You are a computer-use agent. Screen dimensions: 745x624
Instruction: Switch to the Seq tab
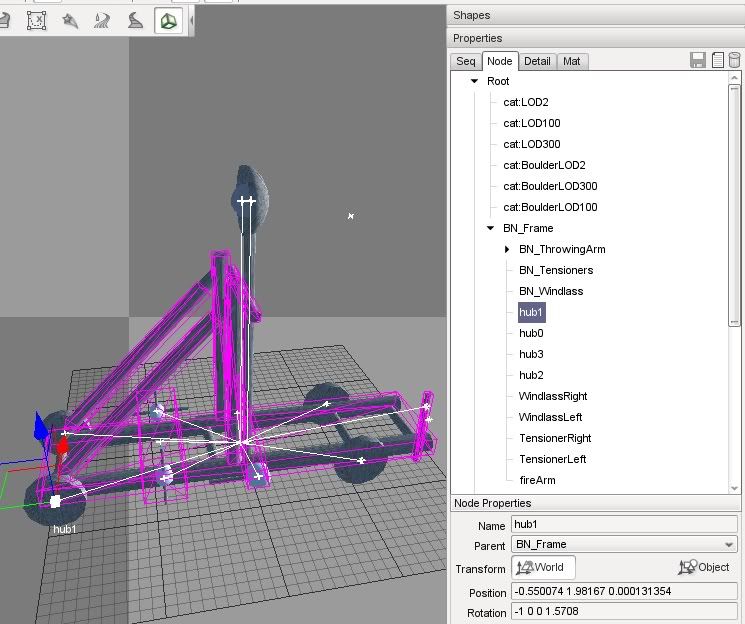pyautogui.click(x=466, y=61)
